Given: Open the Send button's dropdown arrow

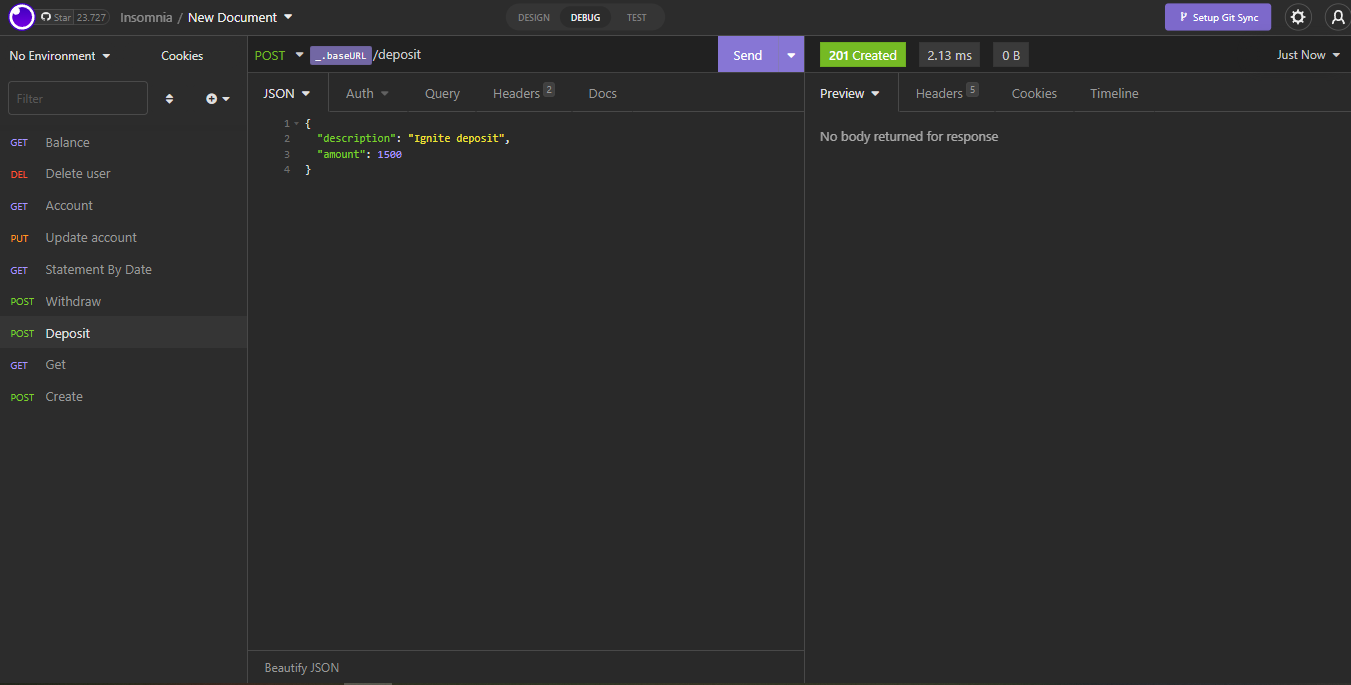Looking at the screenshot, I should (790, 54).
